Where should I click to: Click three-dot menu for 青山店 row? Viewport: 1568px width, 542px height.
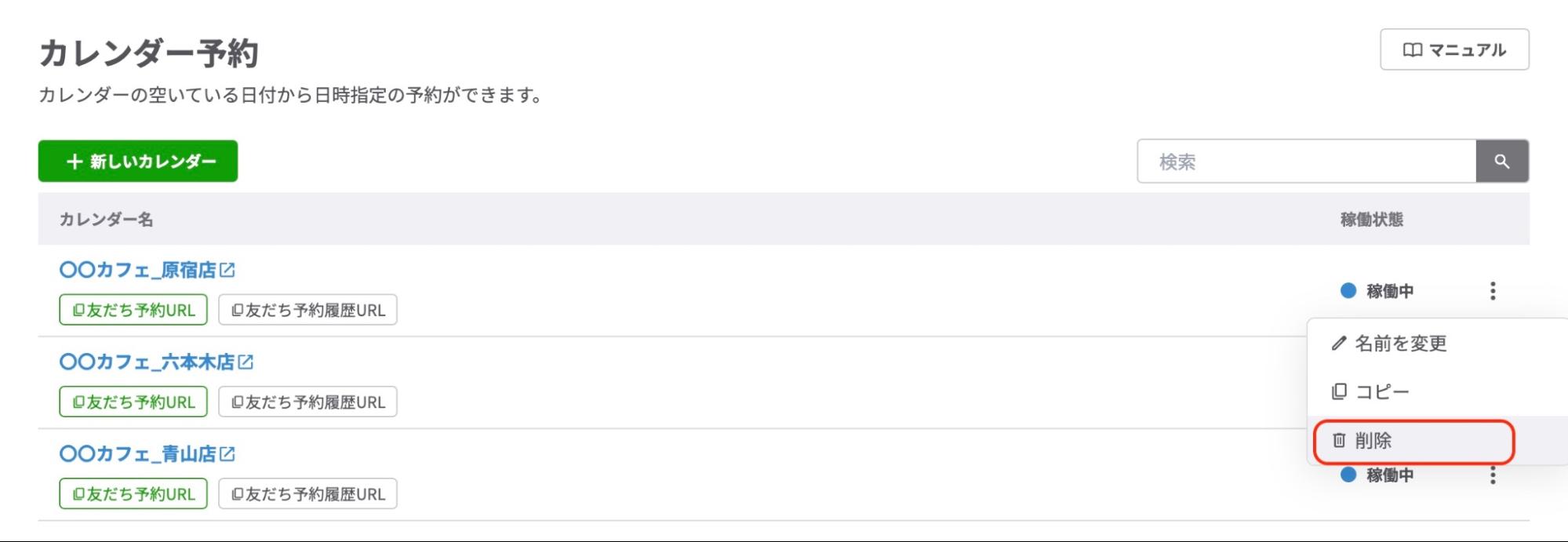click(1492, 475)
